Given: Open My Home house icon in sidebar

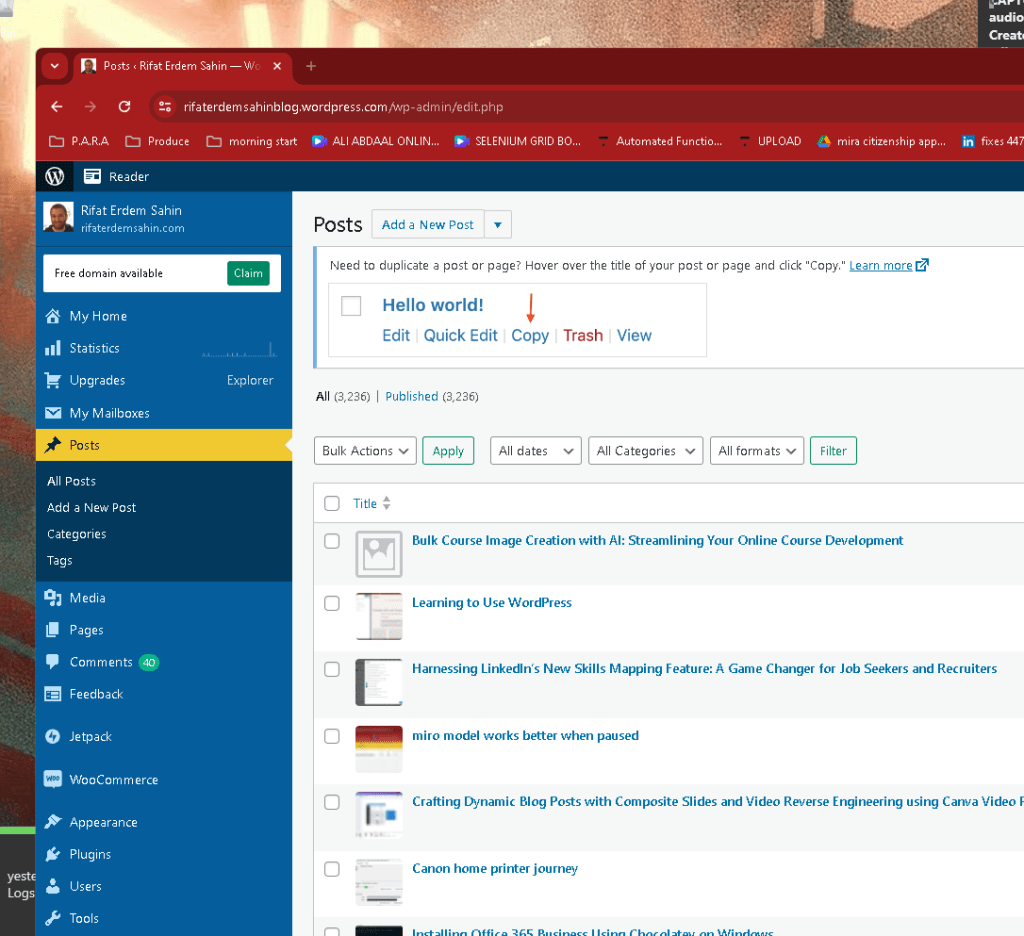Looking at the screenshot, I should pos(53,316).
